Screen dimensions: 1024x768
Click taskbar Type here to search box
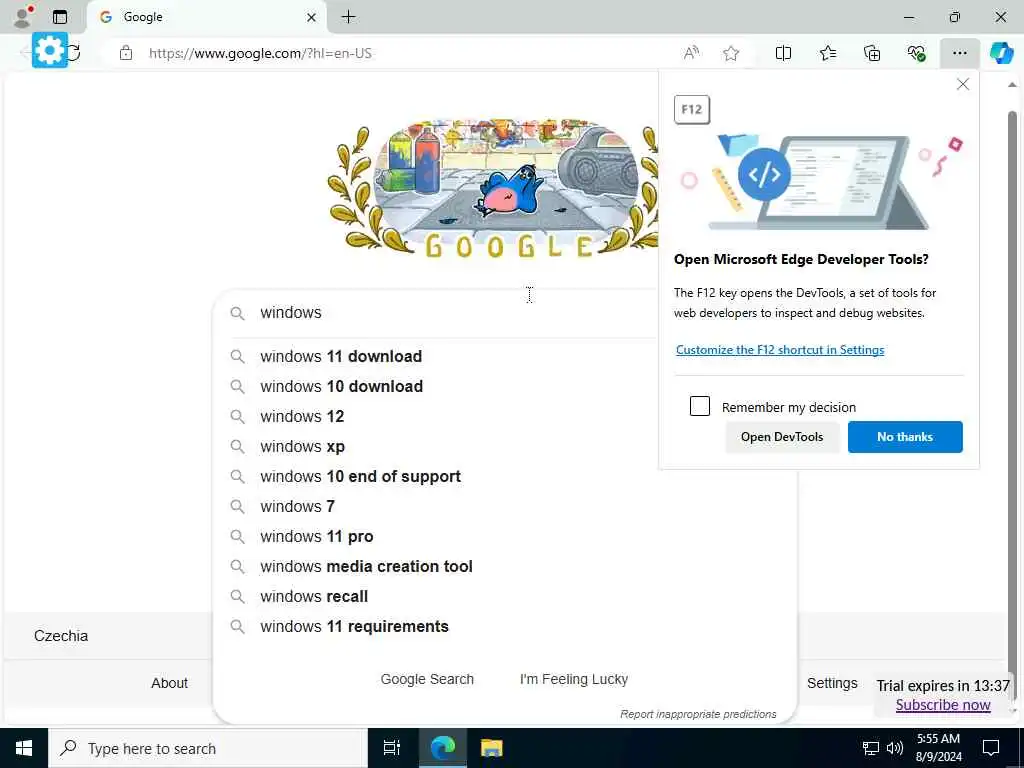pyautogui.click(x=208, y=748)
